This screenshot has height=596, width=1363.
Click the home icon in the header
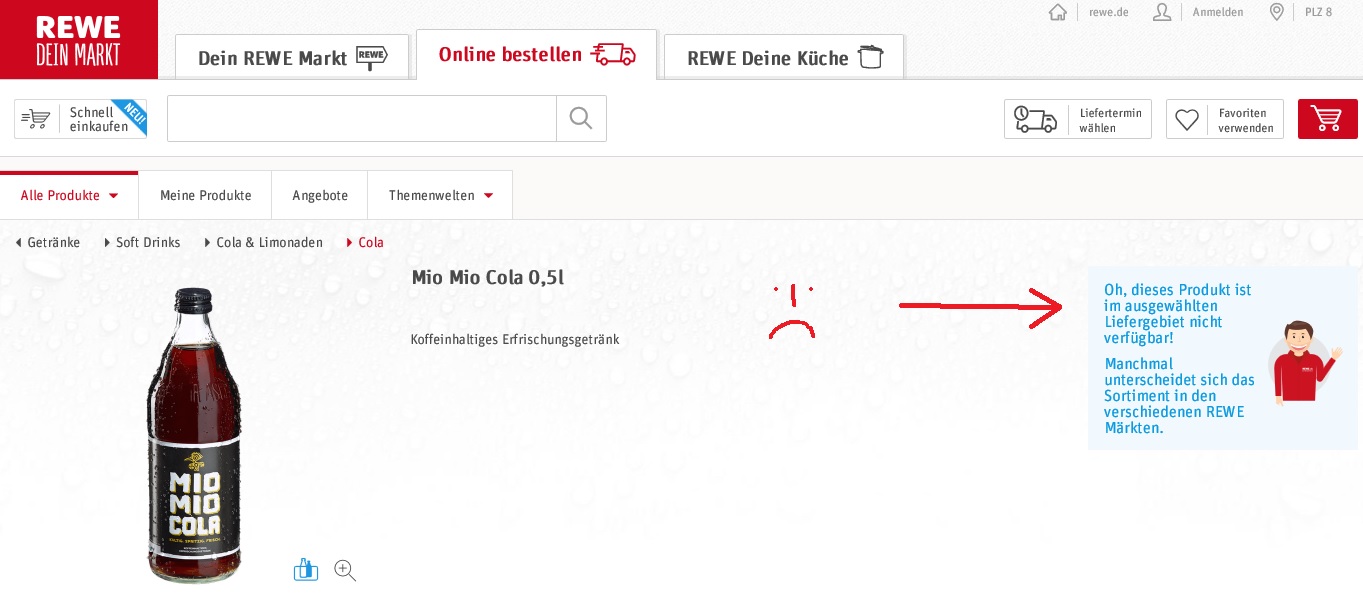[1057, 12]
